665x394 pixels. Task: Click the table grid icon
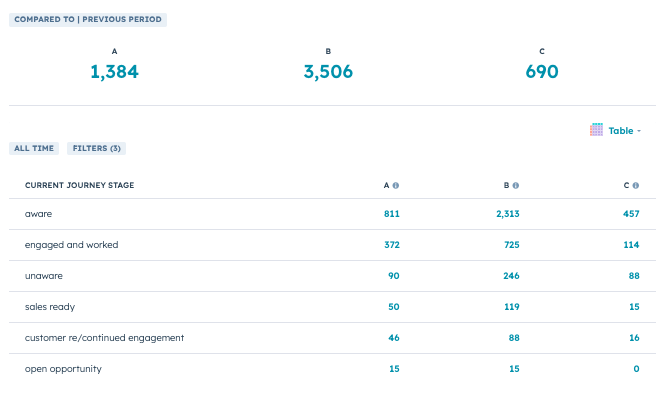(x=596, y=130)
